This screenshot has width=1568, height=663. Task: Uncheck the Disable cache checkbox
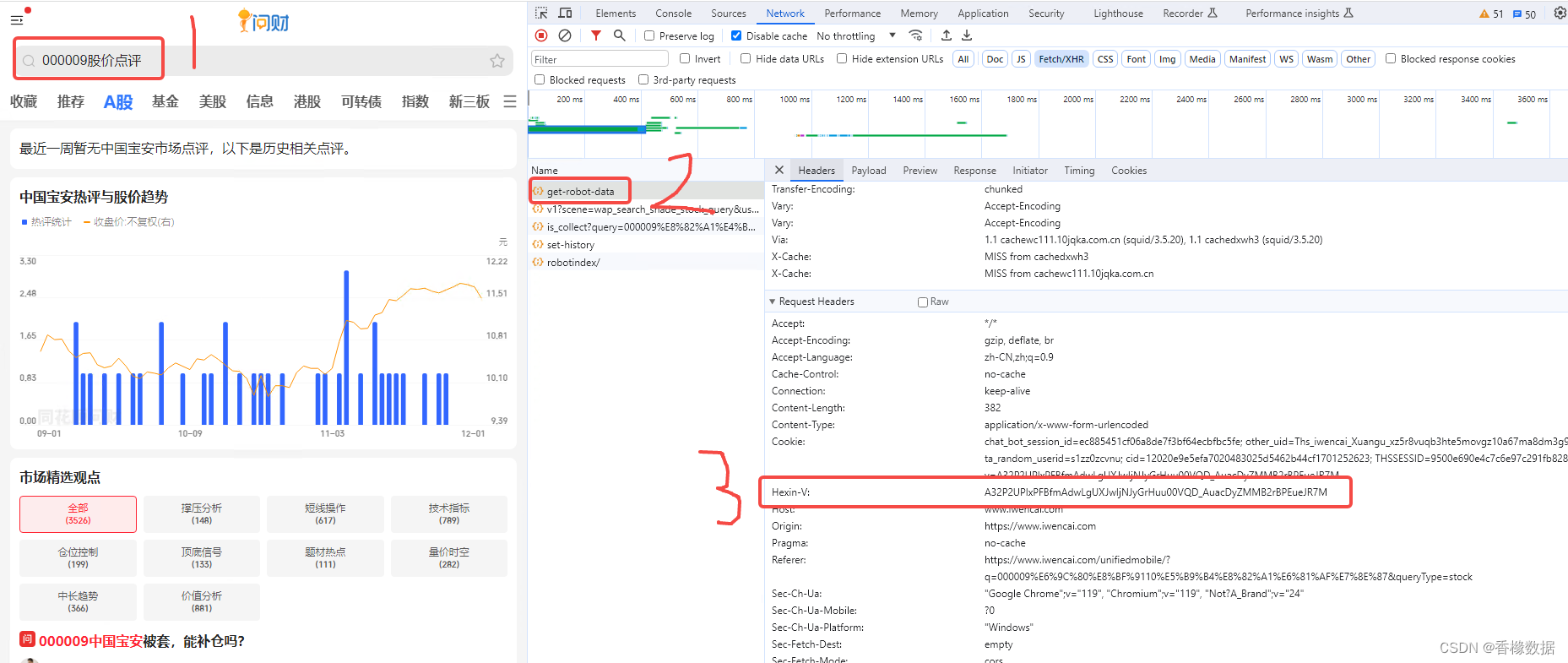[x=736, y=35]
